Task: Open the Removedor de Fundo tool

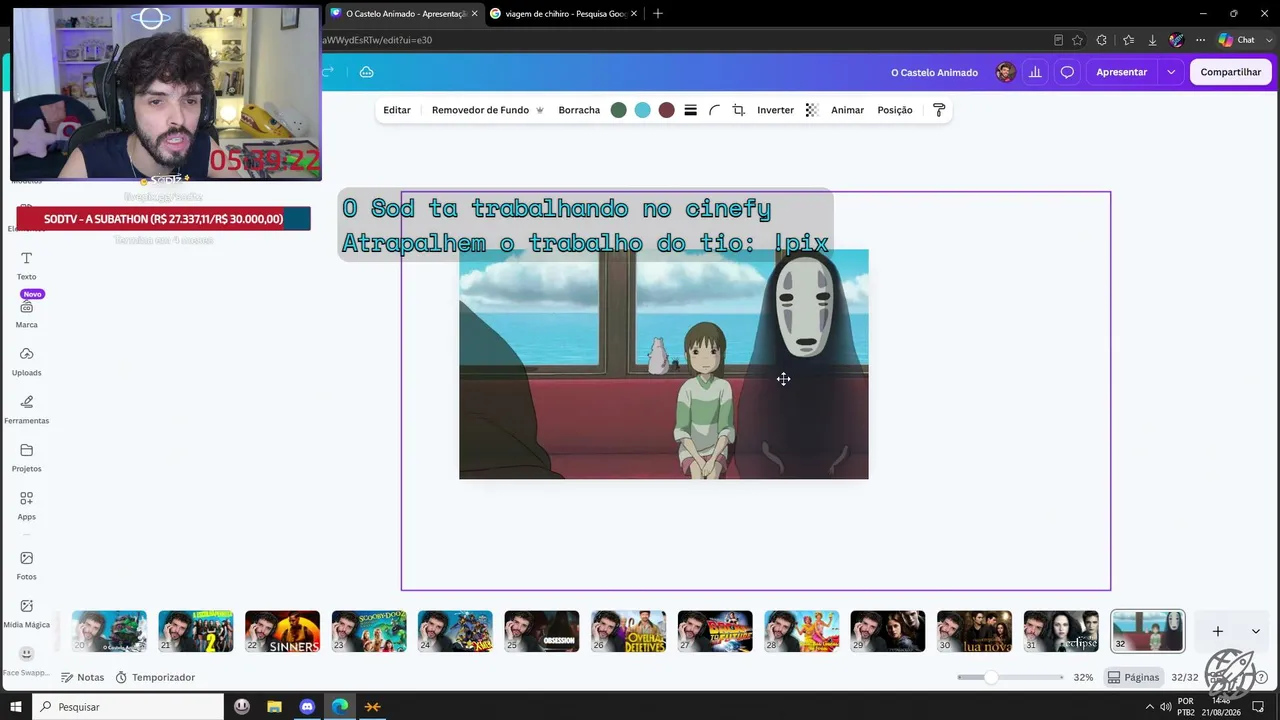Action: tap(488, 110)
